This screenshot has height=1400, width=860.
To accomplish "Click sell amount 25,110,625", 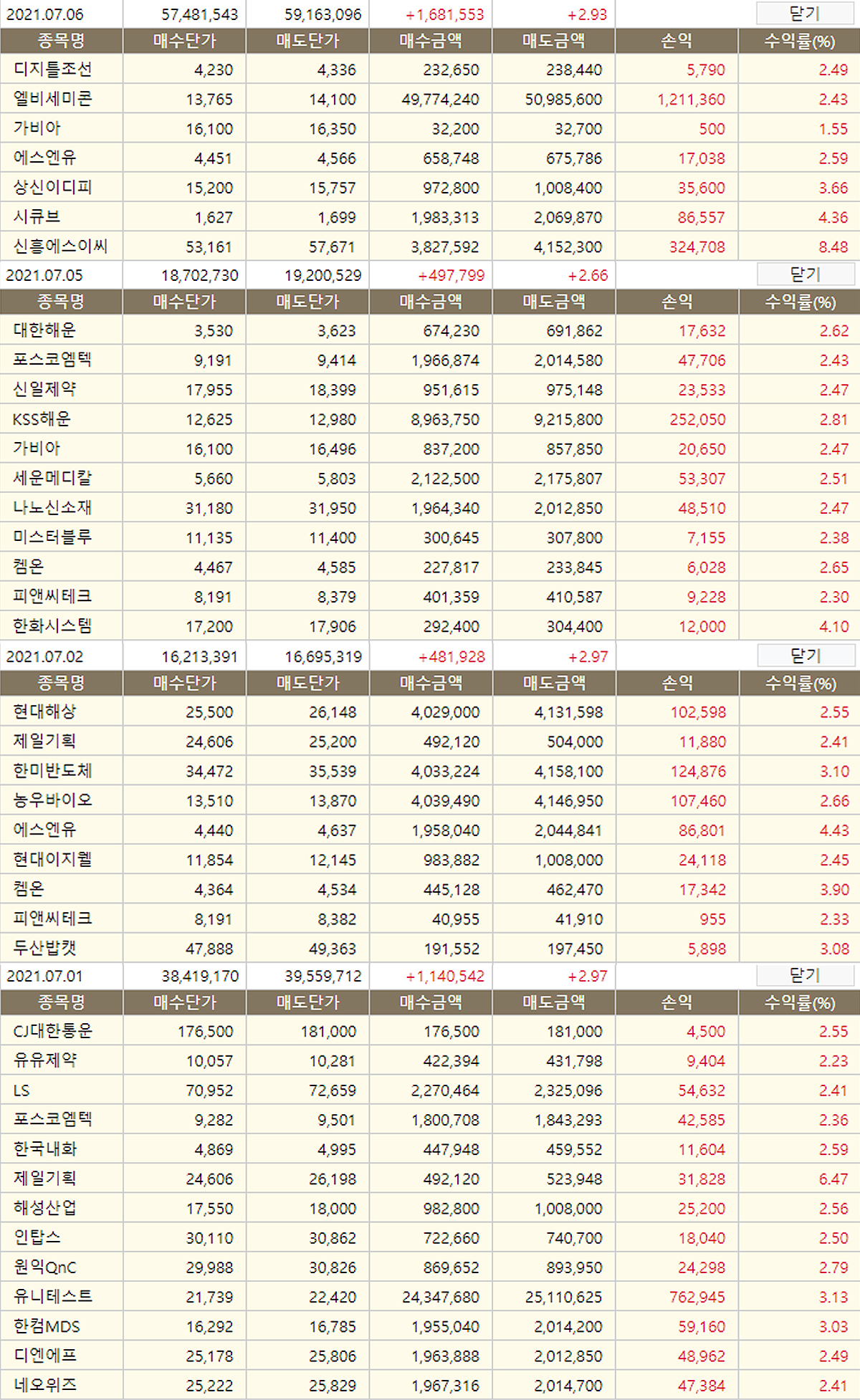I will [563, 1298].
